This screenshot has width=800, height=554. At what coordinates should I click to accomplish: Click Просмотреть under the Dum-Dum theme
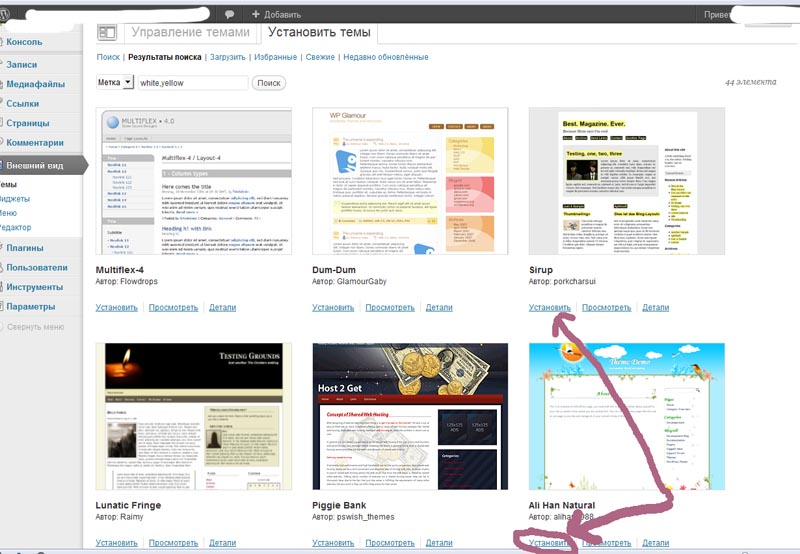tap(389, 308)
